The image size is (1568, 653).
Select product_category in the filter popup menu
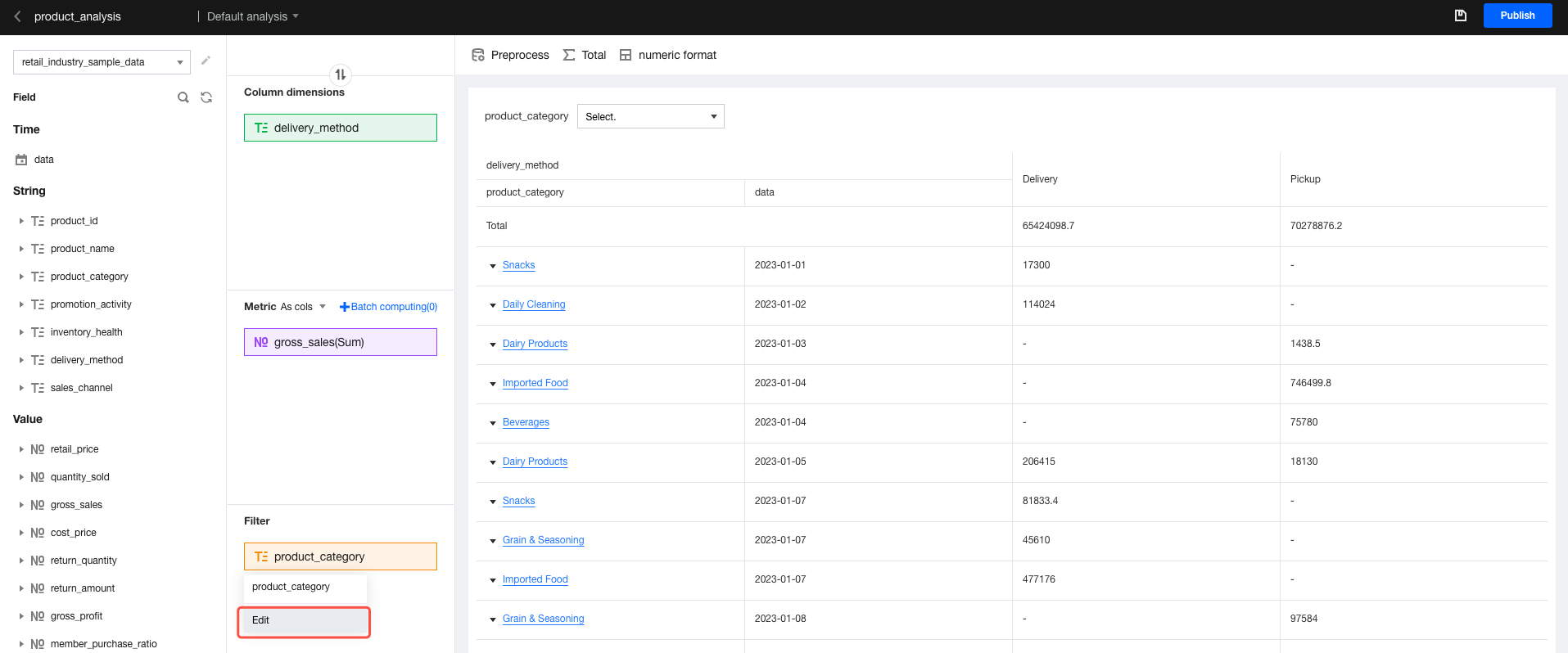(x=305, y=587)
